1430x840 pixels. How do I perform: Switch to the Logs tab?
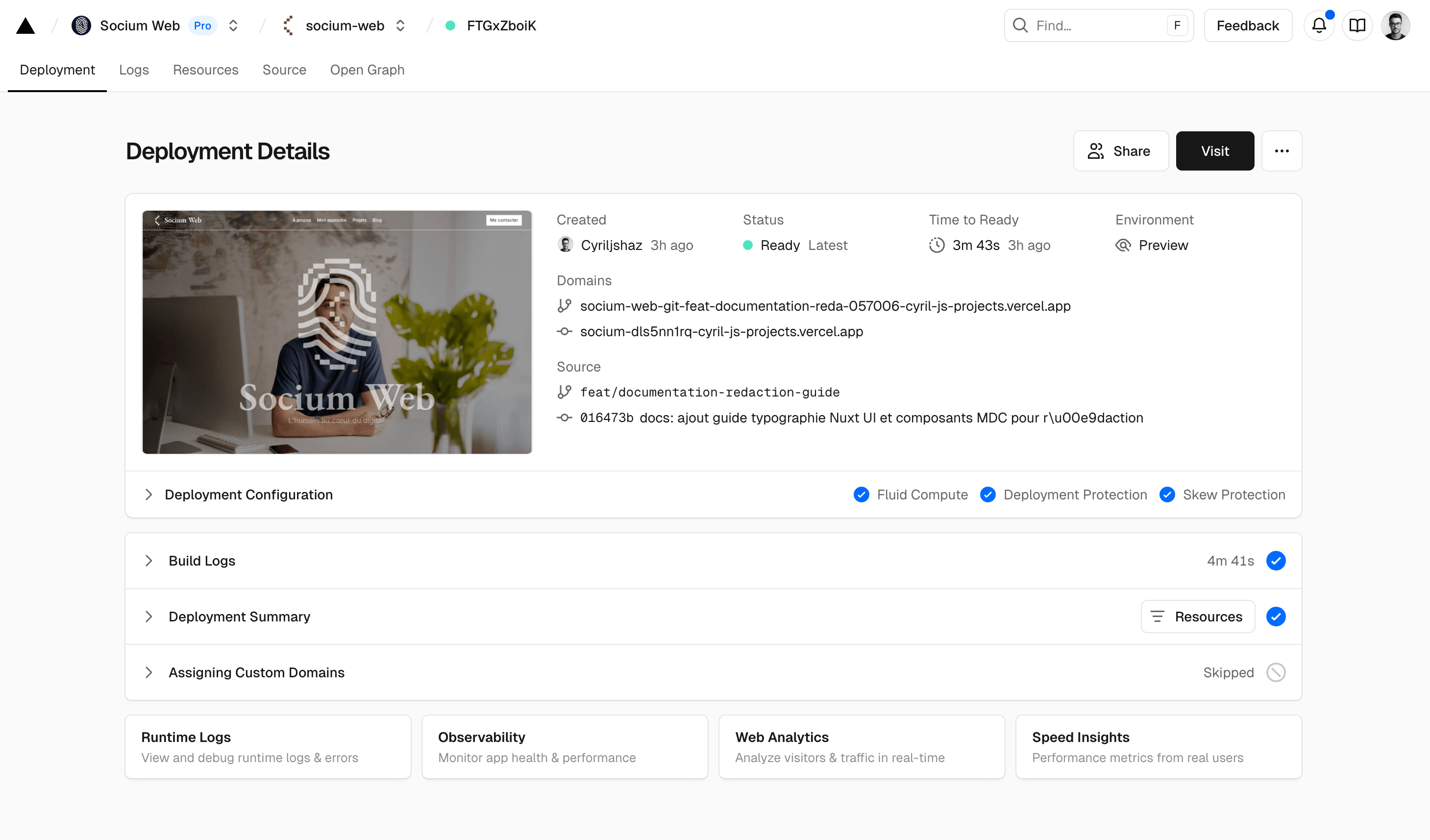tap(134, 70)
